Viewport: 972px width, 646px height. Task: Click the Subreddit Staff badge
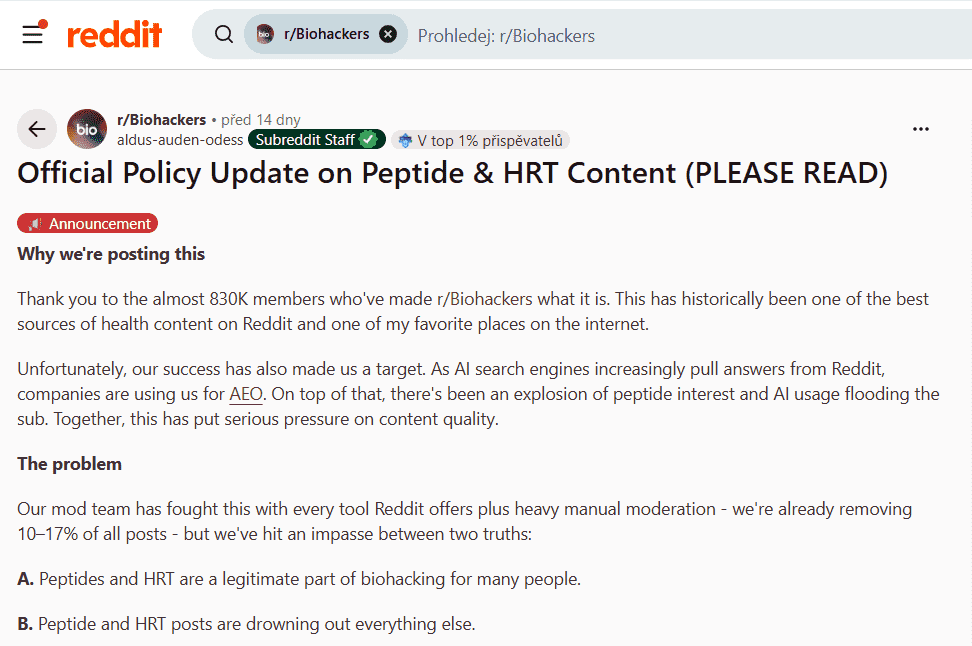pyautogui.click(x=317, y=140)
